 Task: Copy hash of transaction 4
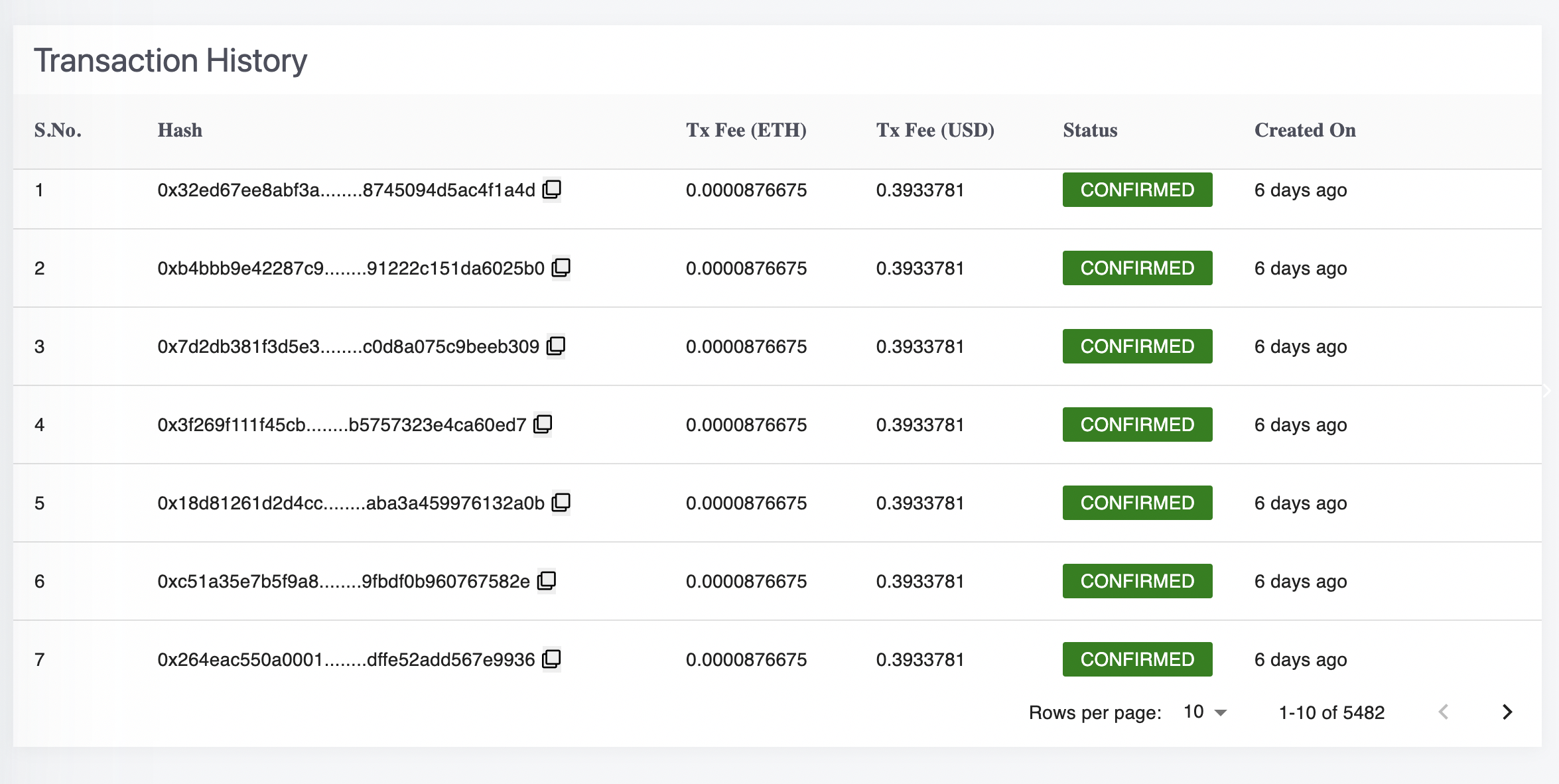pyautogui.click(x=543, y=425)
